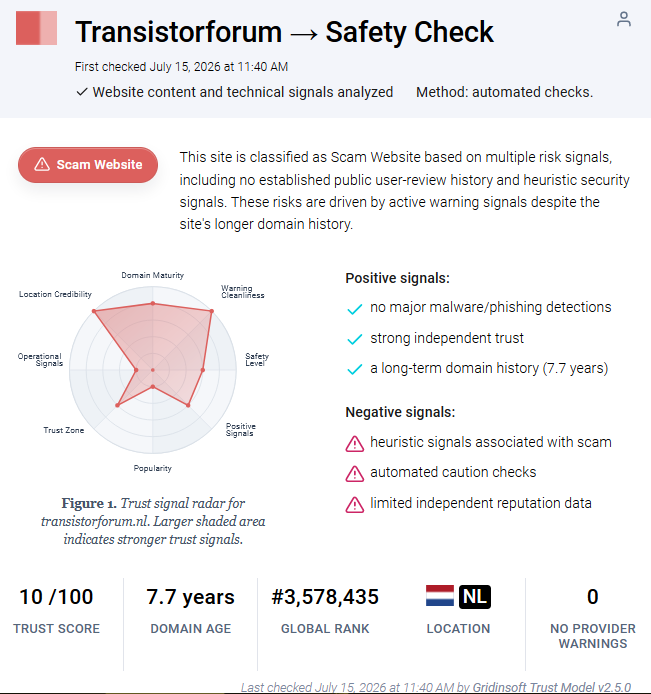651x694 pixels.
Task: Click the Scam Website warning badge
Action: (x=88, y=165)
